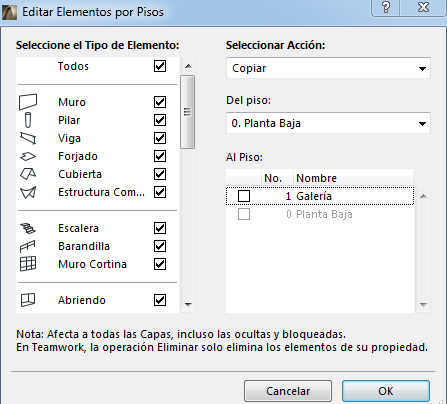Click element list scroll up arrow
This screenshot has height=404, width=447.
click(188, 66)
